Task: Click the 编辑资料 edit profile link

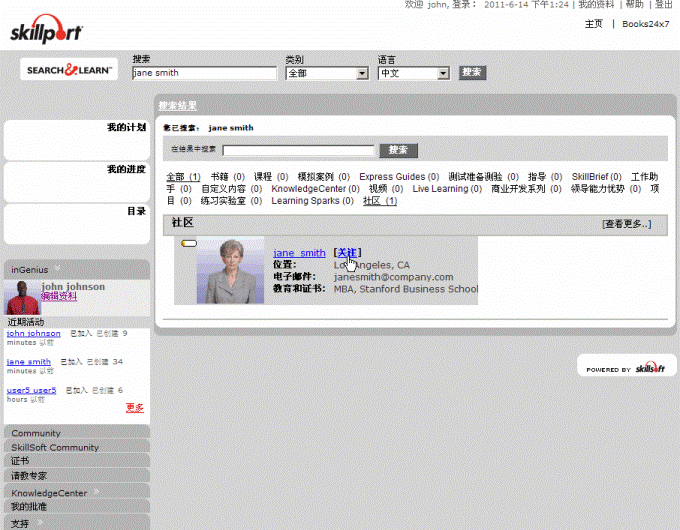Action: (59, 296)
